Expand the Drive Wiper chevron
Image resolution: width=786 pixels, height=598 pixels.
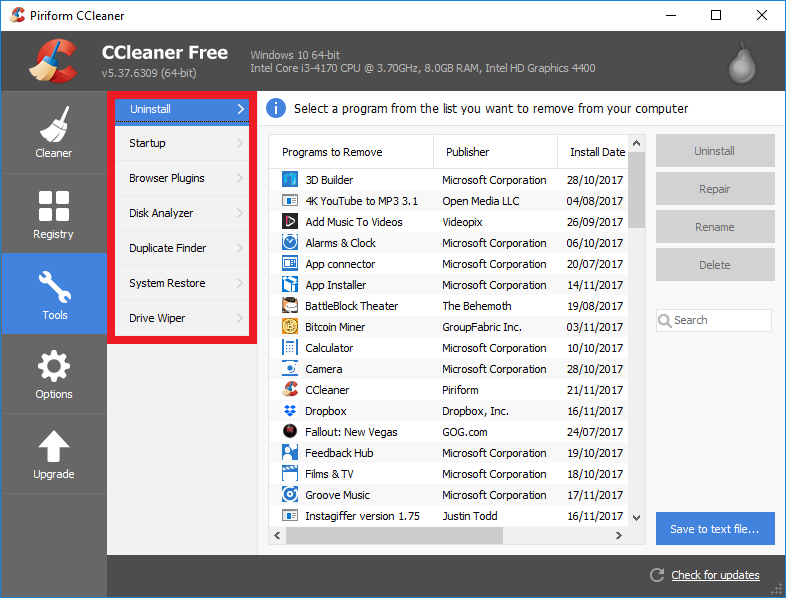coord(240,318)
